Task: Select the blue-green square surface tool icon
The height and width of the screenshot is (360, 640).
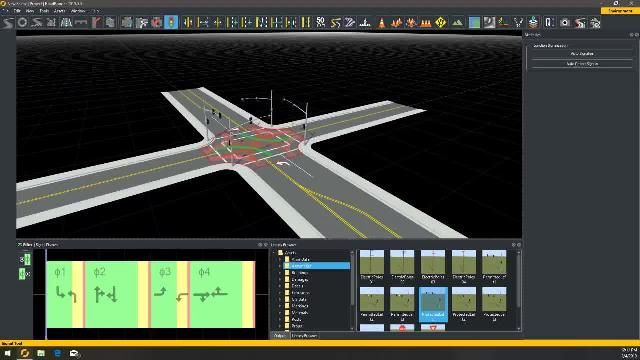Action: click(474, 22)
